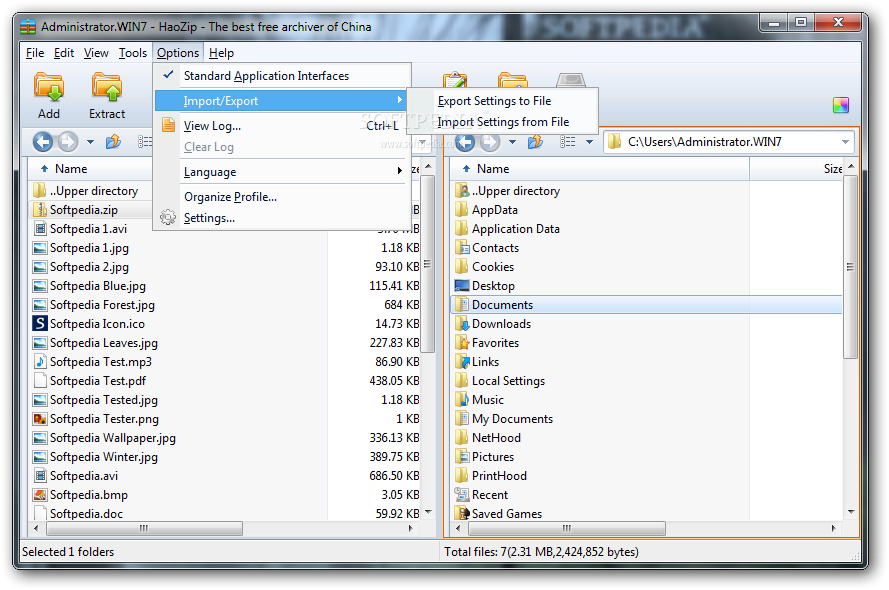The image size is (889, 590).
Task: Click the Contacts folder icon
Action: pos(462,248)
